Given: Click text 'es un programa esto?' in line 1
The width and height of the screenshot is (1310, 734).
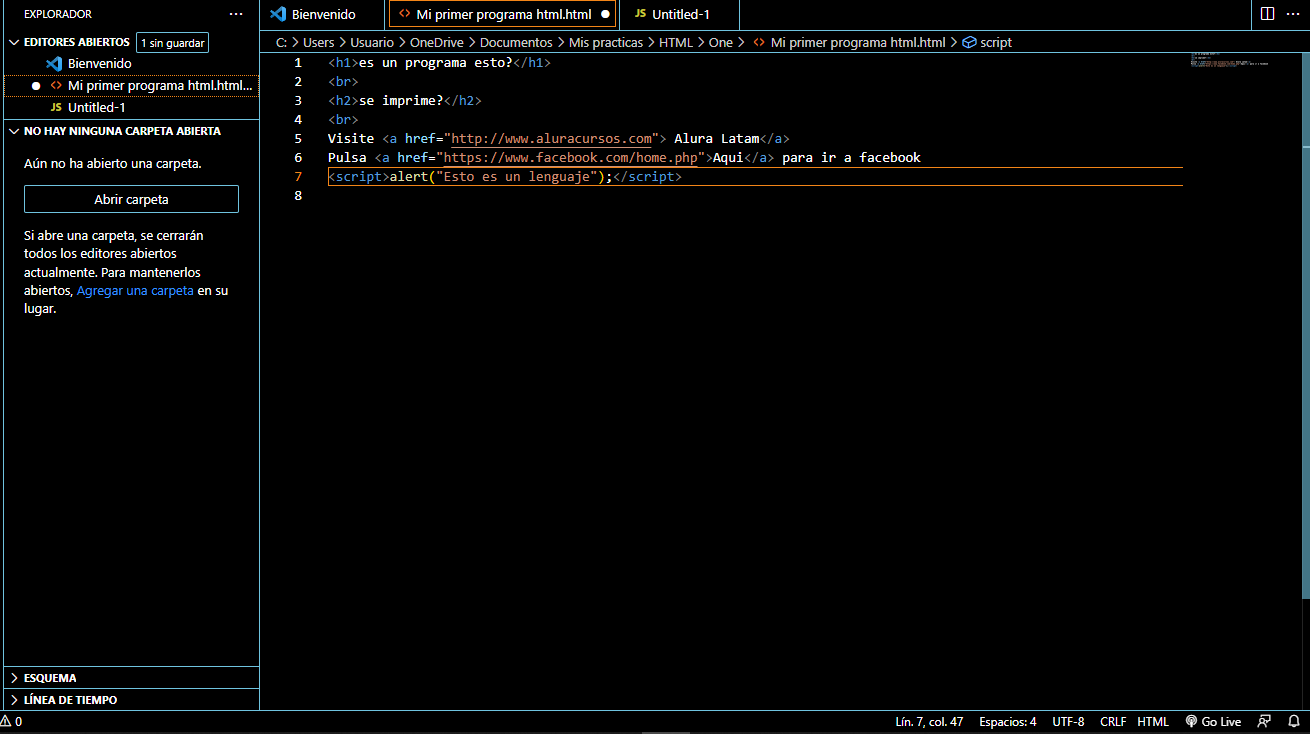Looking at the screenshot, I should [436, 63].
